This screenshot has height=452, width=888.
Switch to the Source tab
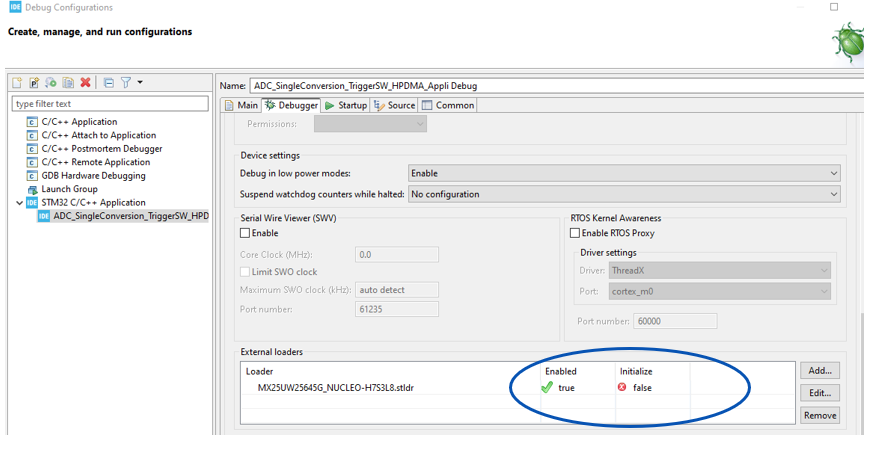[395, 105]
